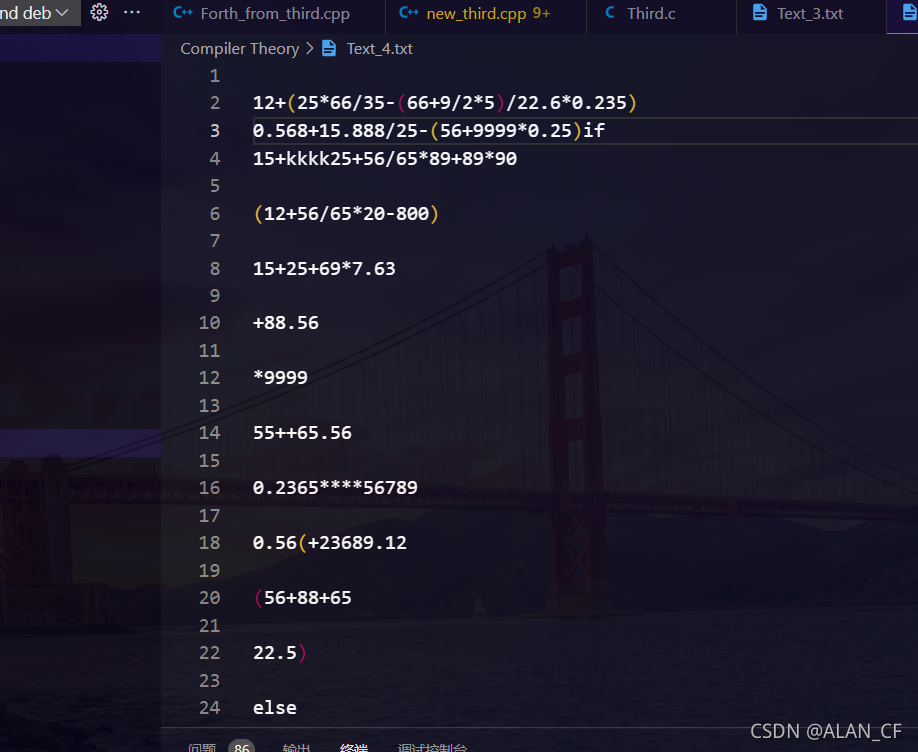Click the text 22.5)

tap(279, 653)
